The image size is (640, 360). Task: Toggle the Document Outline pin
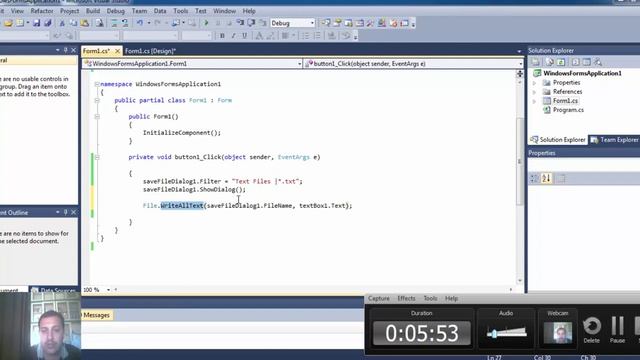click(65, 212)
